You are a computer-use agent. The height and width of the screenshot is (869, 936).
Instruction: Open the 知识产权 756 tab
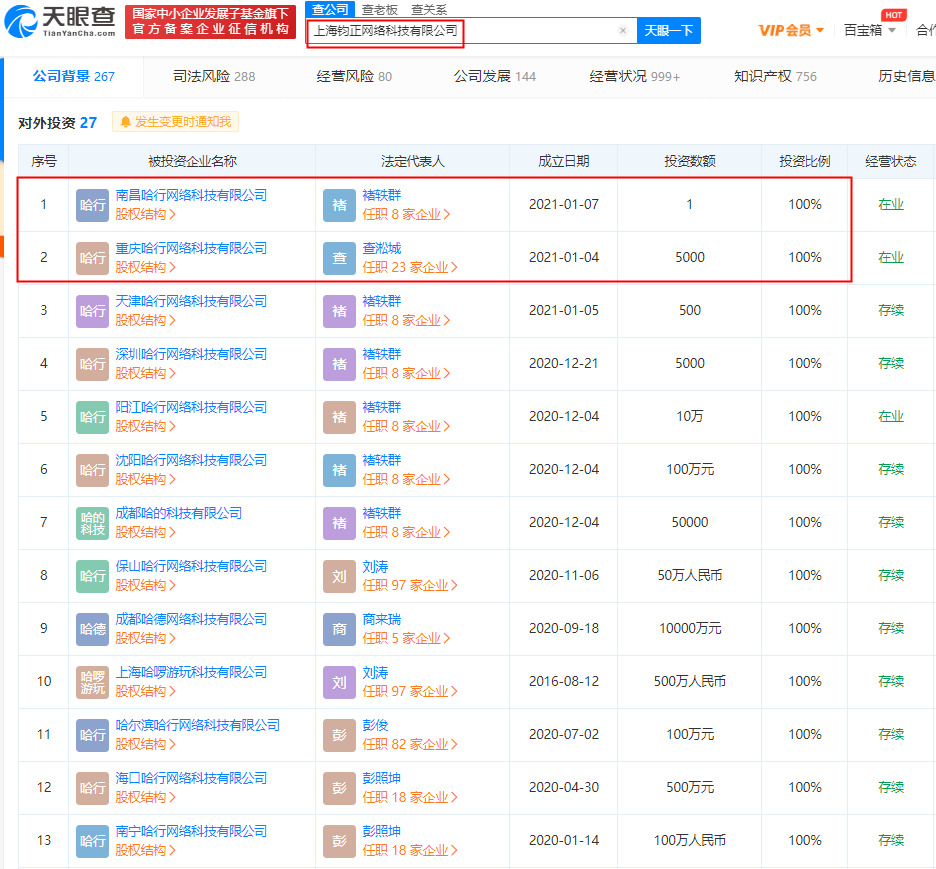click(x=775, y=76)
